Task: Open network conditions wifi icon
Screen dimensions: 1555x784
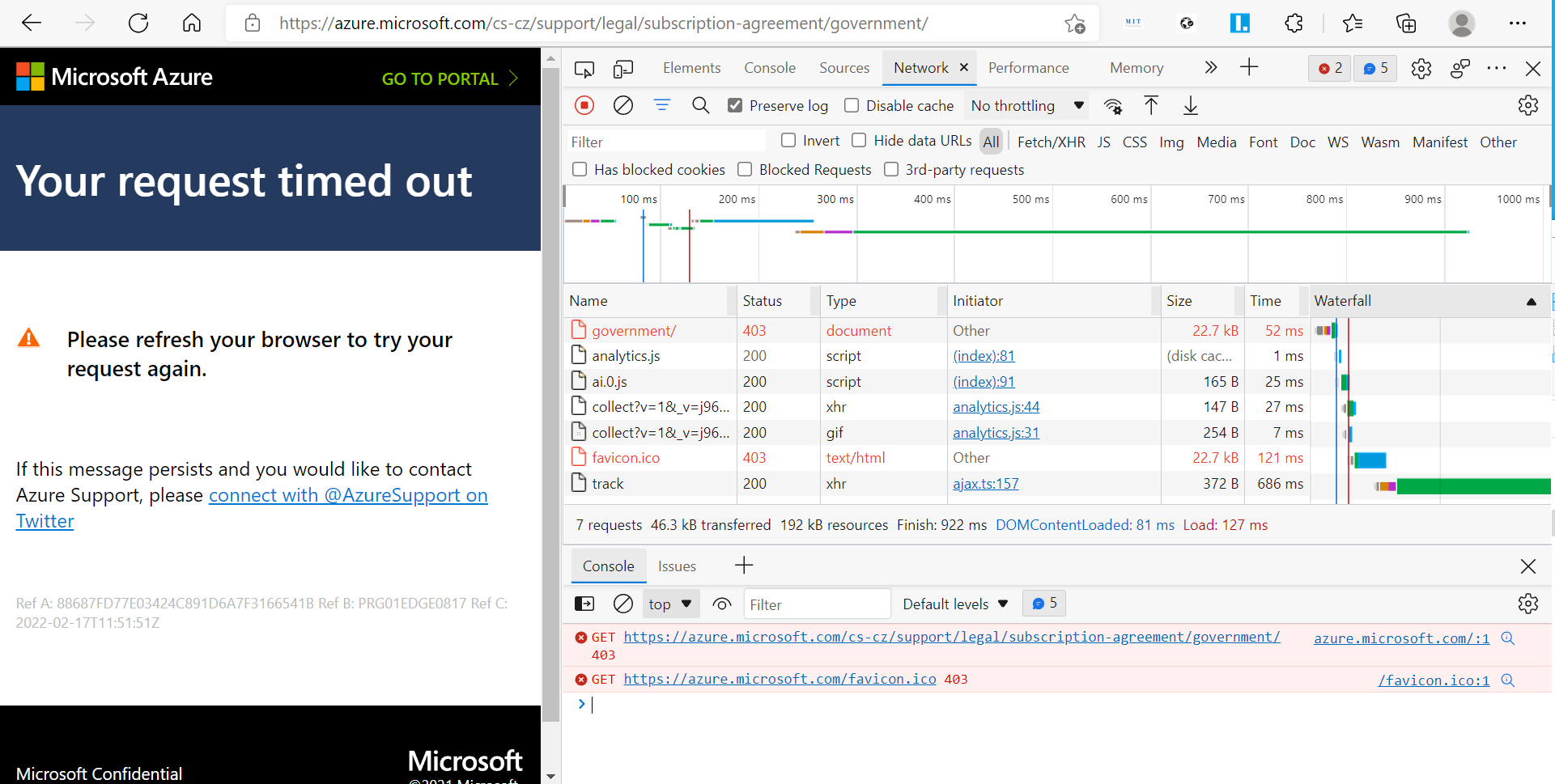Action: click(1114, 106)
